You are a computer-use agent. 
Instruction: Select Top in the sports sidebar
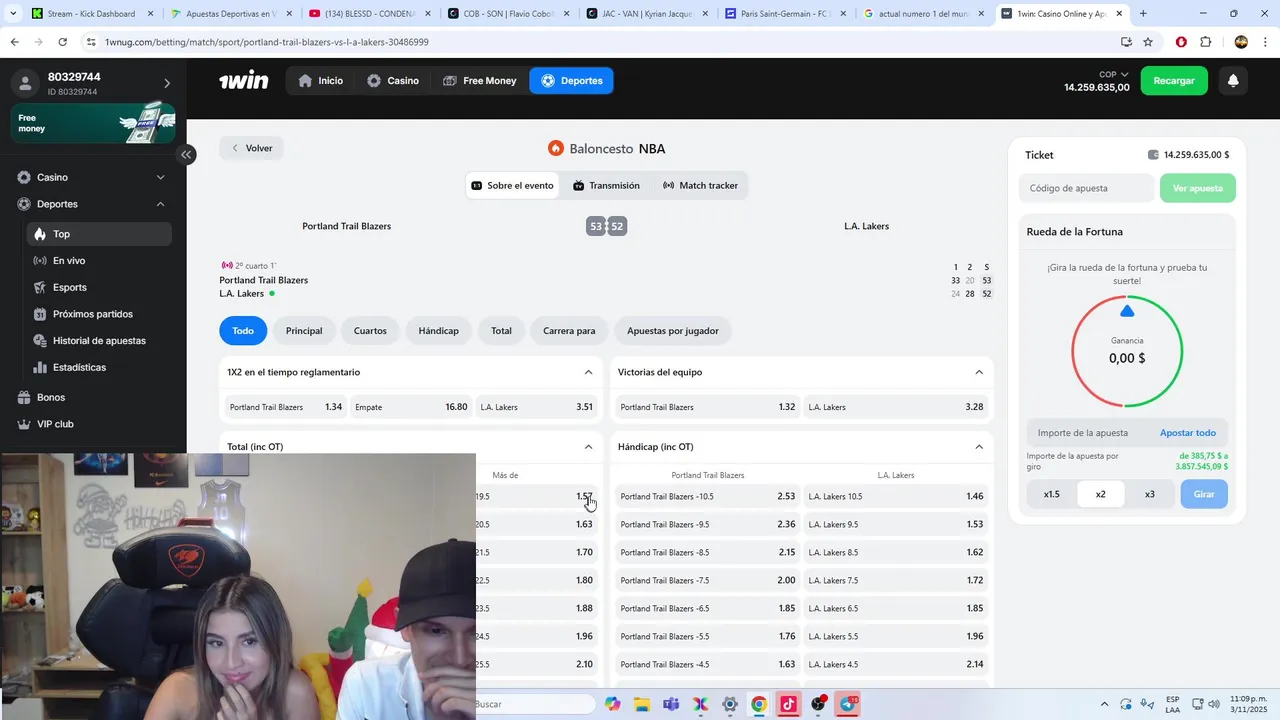[99, 234]
